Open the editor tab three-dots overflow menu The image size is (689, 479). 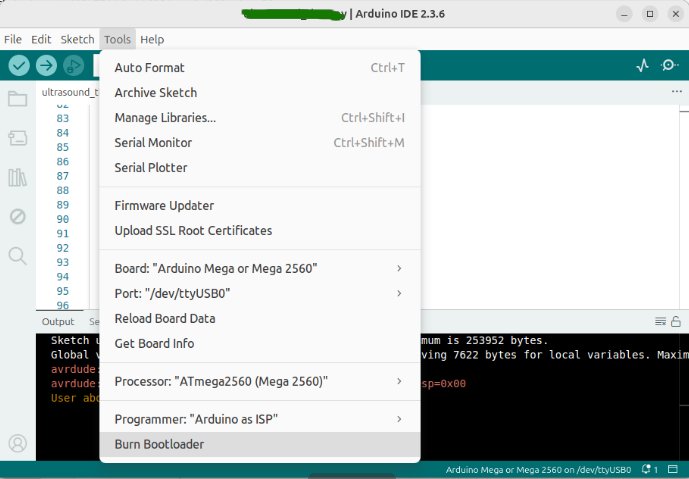[676, 92]
